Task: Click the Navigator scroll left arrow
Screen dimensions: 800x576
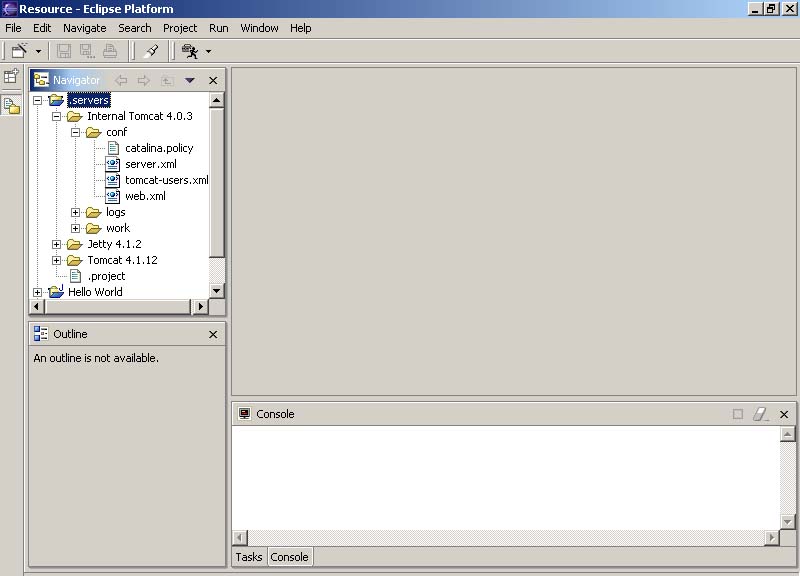Action: tap(36, 307)
